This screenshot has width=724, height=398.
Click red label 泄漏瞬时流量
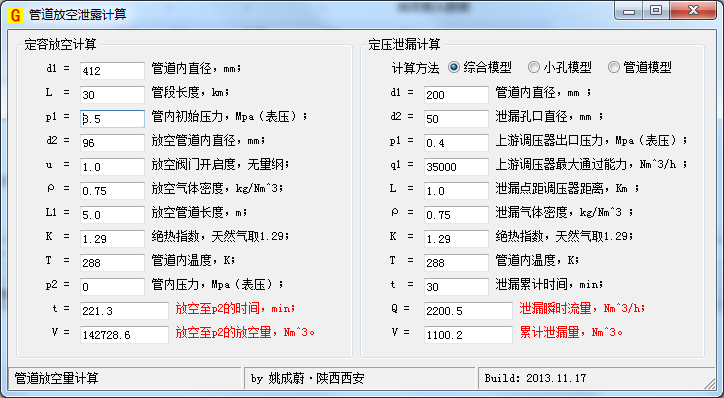click(582, 308)
